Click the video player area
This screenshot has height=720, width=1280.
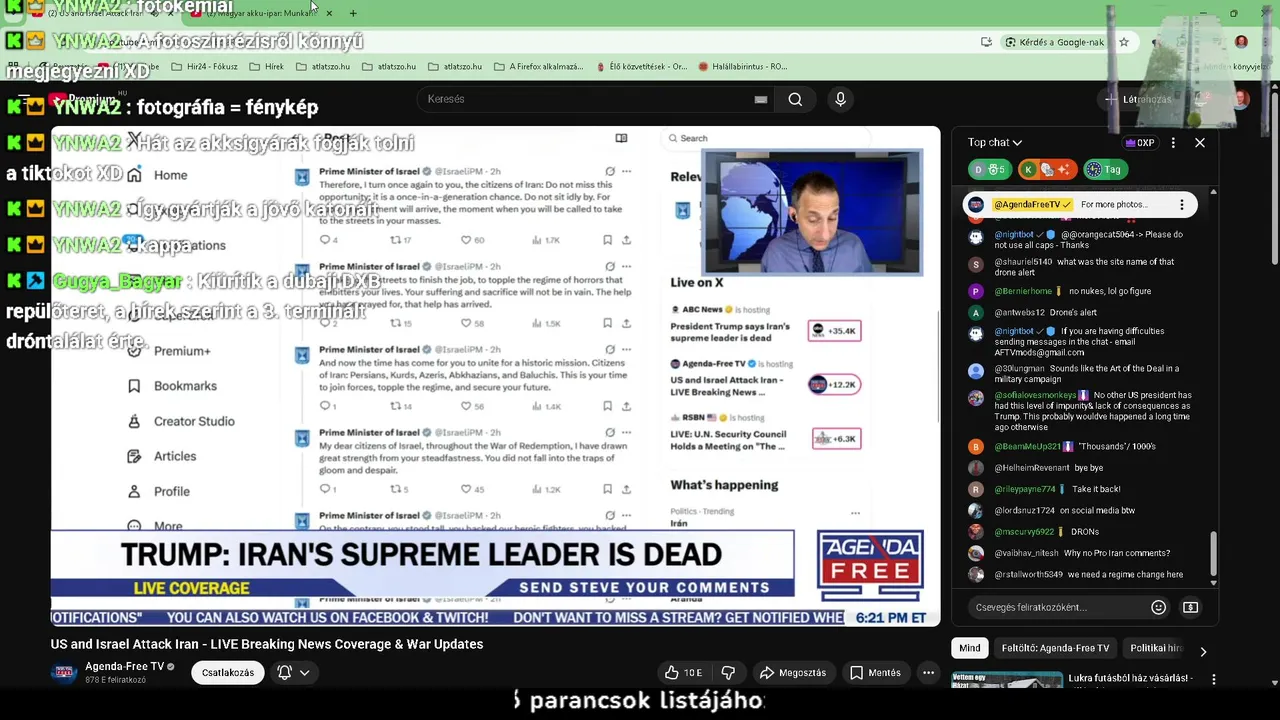[495, 375]
